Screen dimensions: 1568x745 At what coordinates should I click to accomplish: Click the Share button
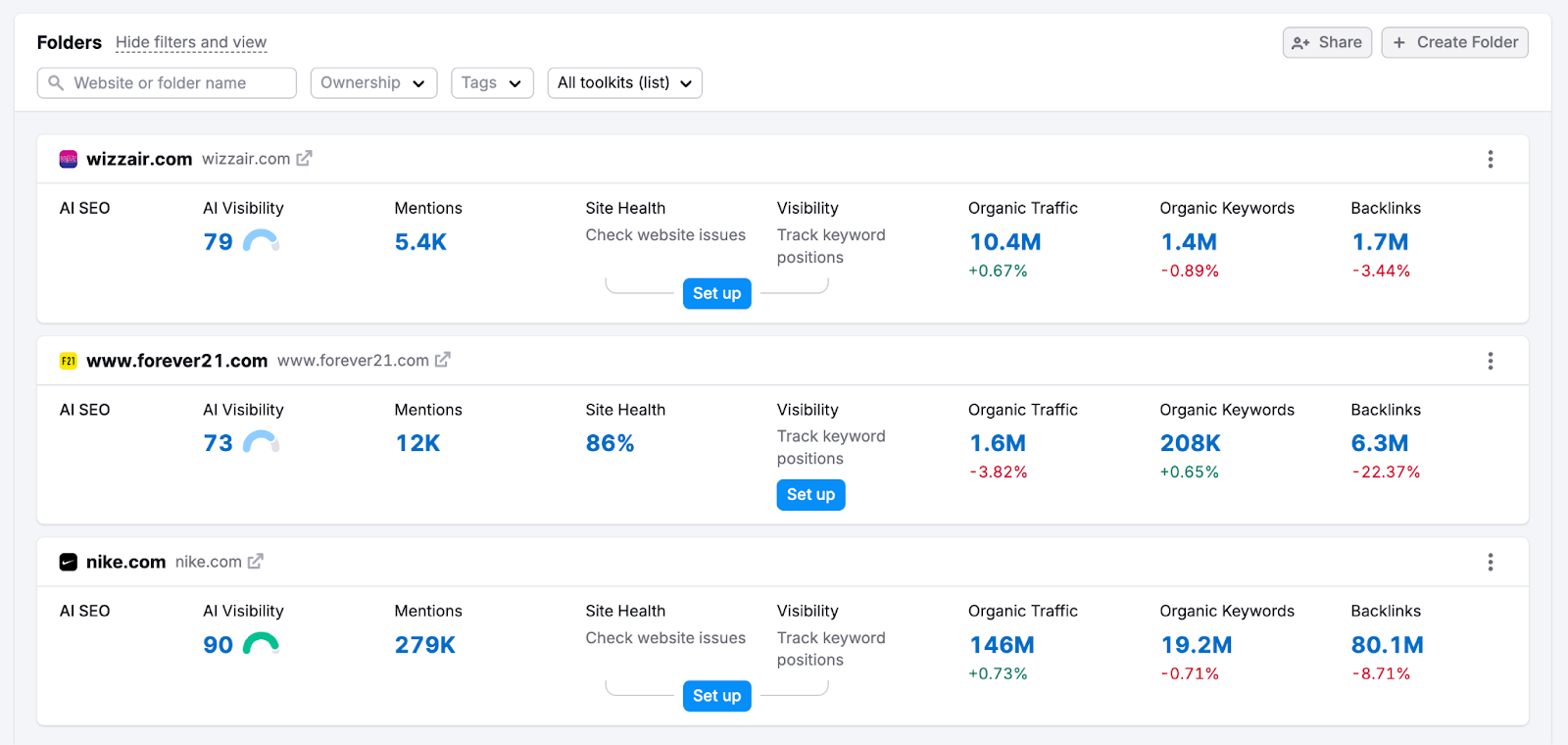pyautogui.click(x=1327, y=42)
